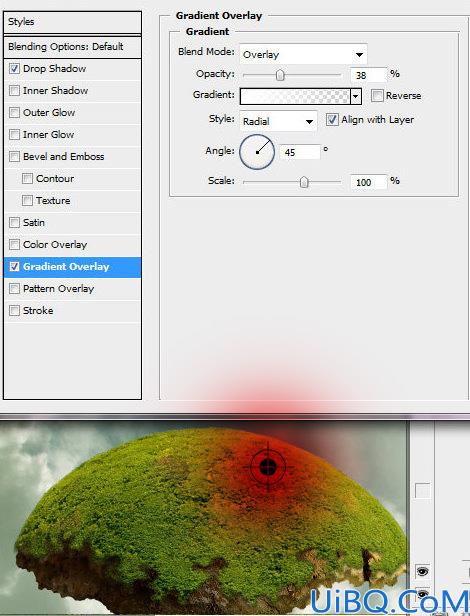Enable the Inner Glow checkbox
470x616 pixels.
14,135
